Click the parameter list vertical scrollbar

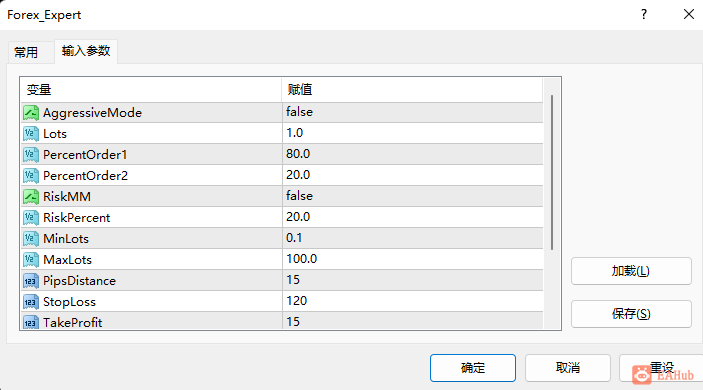click(x=552, y=172)
